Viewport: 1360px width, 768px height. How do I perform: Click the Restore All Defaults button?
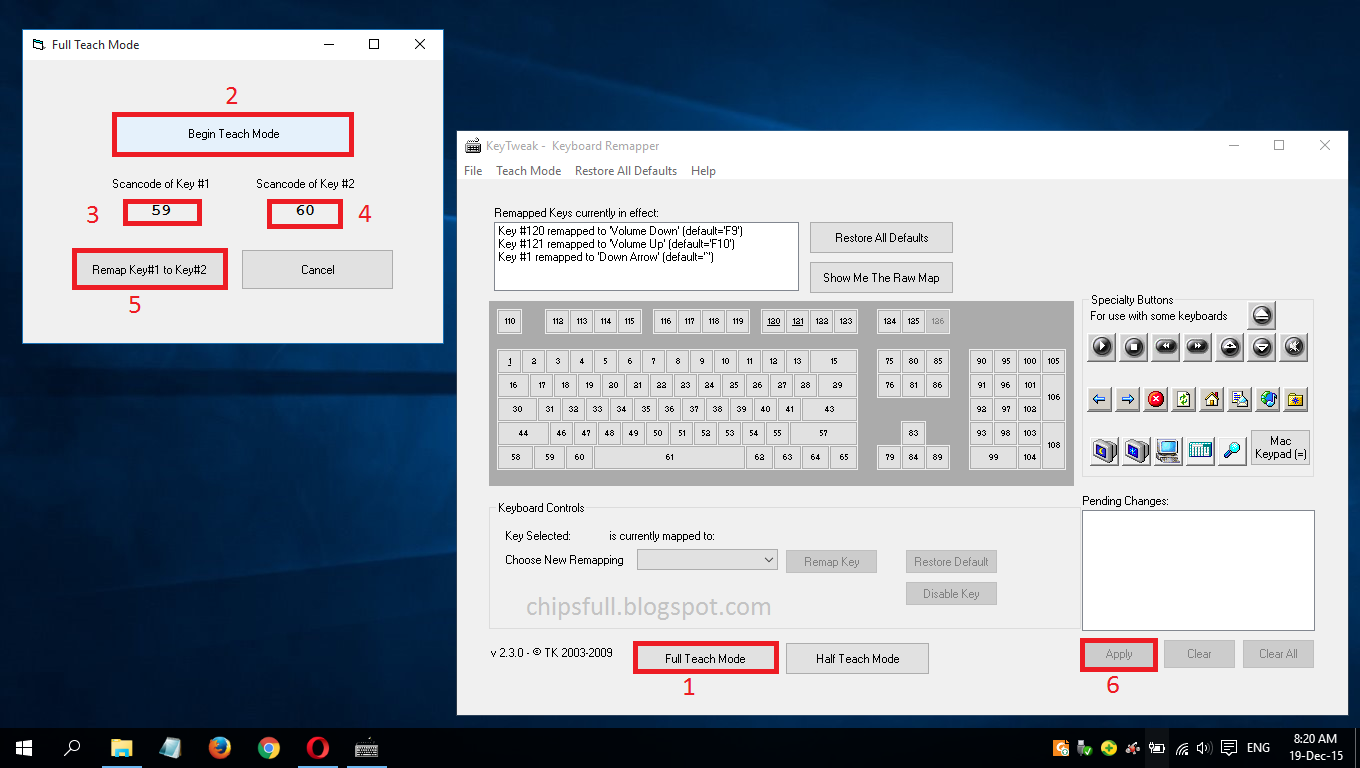(881, 238)
